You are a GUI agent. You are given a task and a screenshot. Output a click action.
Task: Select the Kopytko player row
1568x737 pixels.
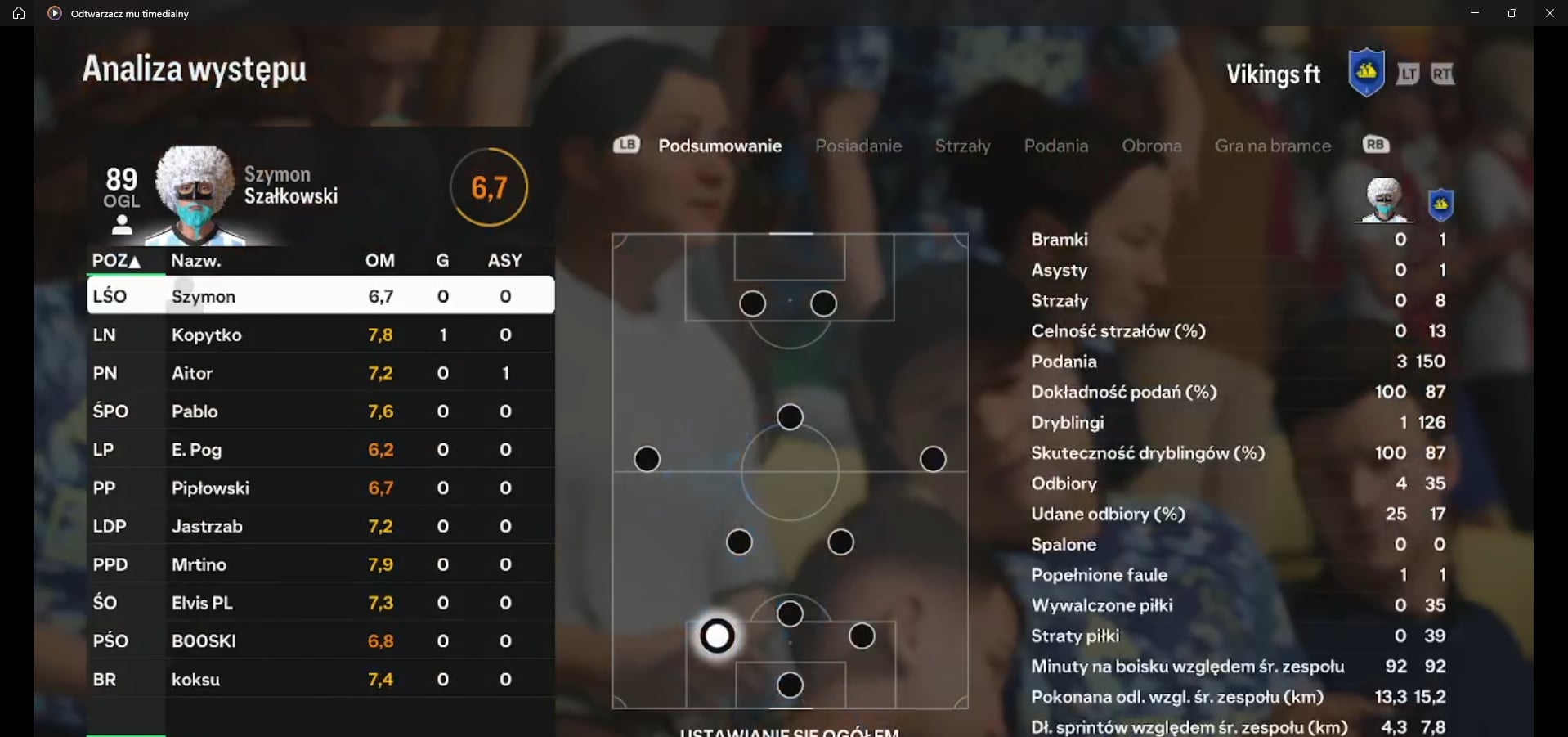tap(320, 335)
